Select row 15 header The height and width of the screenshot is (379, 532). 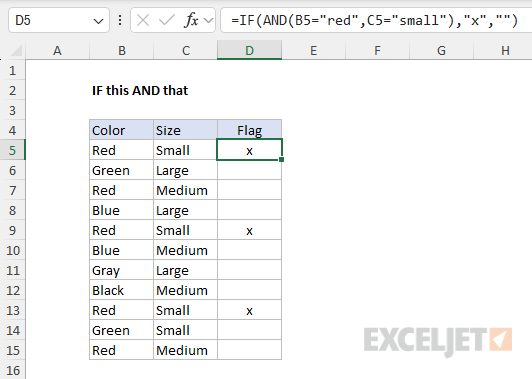coord(13,350)
